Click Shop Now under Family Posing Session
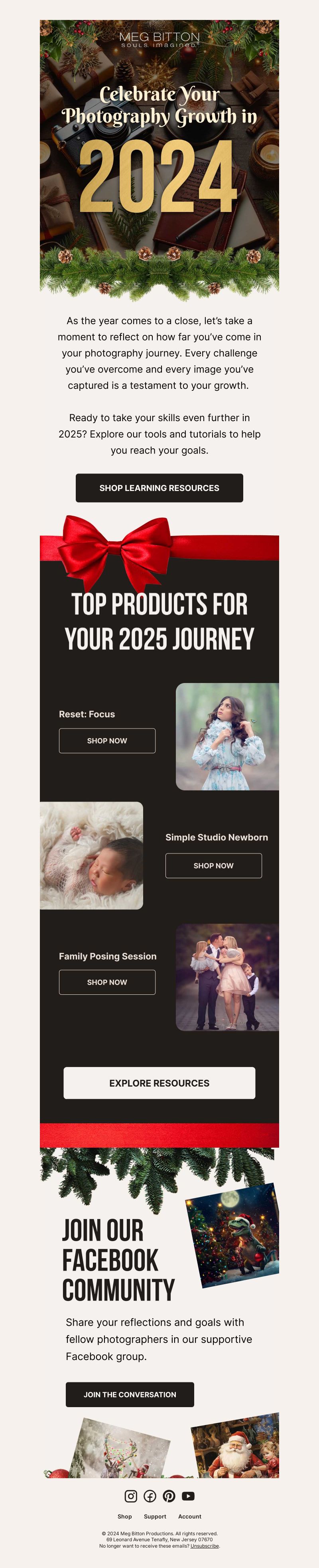This screenshot has height=1568, width=319. [107, 982]
